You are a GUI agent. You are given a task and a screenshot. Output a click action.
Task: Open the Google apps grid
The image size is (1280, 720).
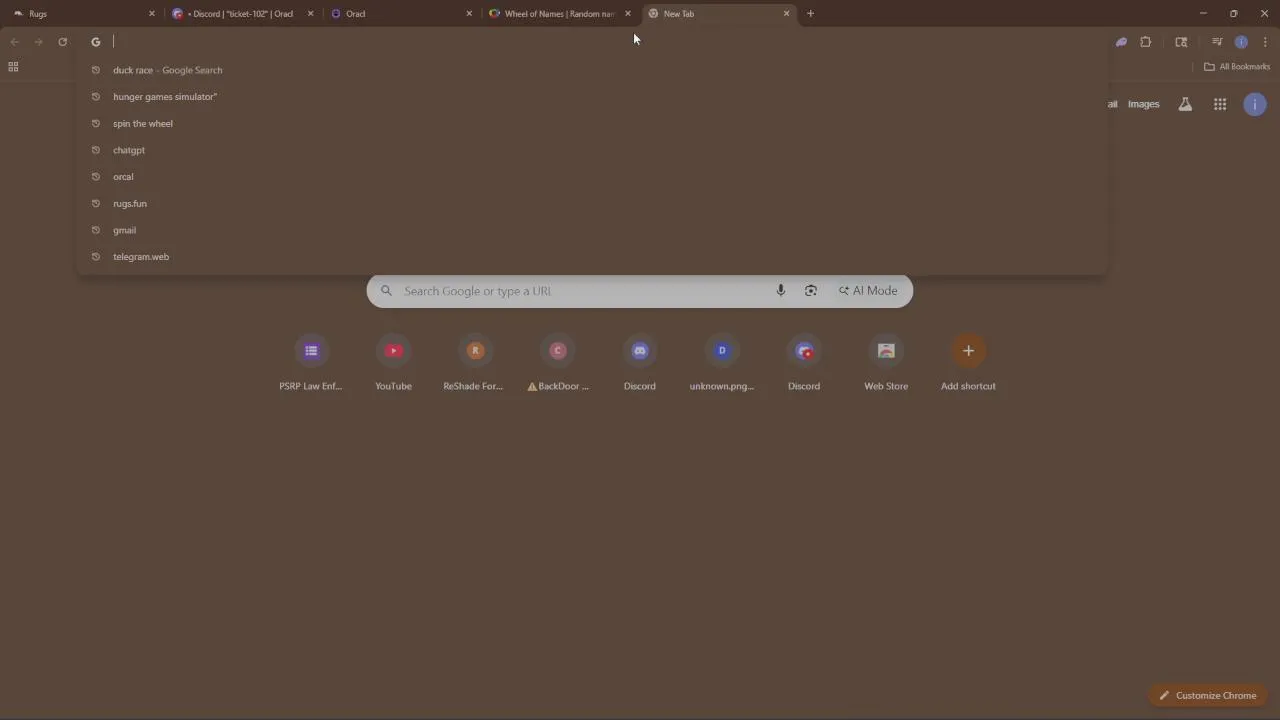1220,104
